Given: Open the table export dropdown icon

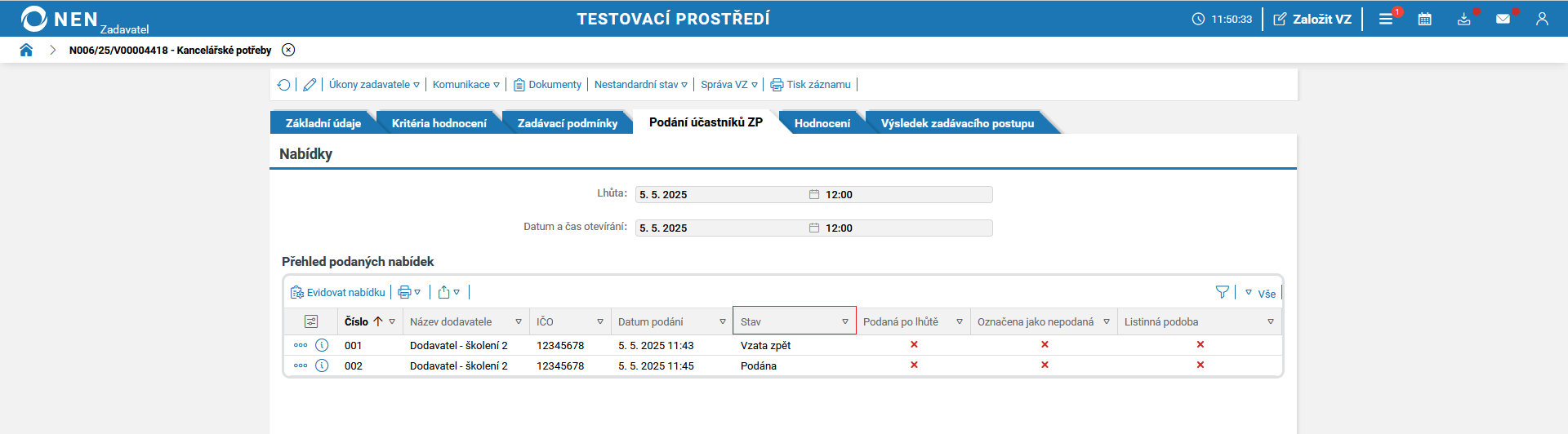Looking at the screenshot, I should (449, 292).
